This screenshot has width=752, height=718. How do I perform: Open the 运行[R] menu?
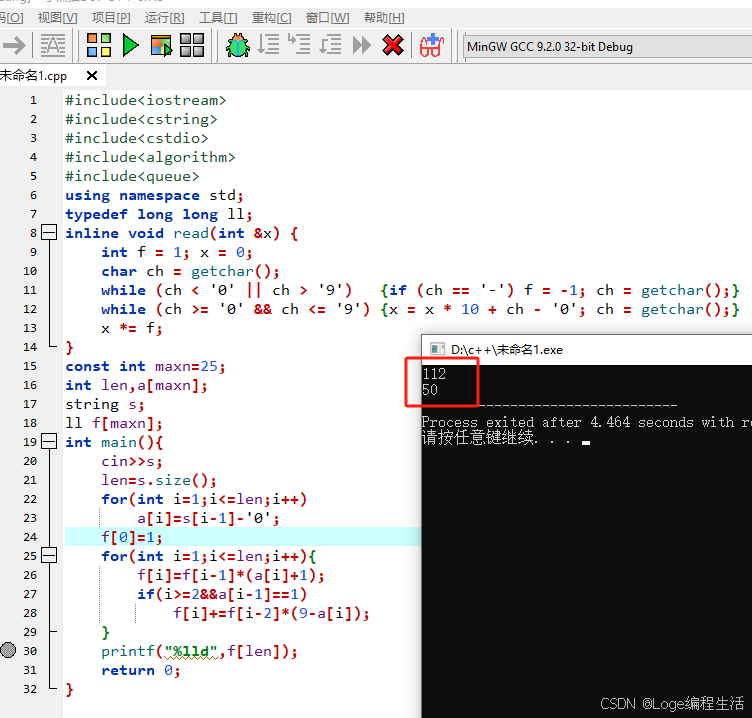pos(164,18)
